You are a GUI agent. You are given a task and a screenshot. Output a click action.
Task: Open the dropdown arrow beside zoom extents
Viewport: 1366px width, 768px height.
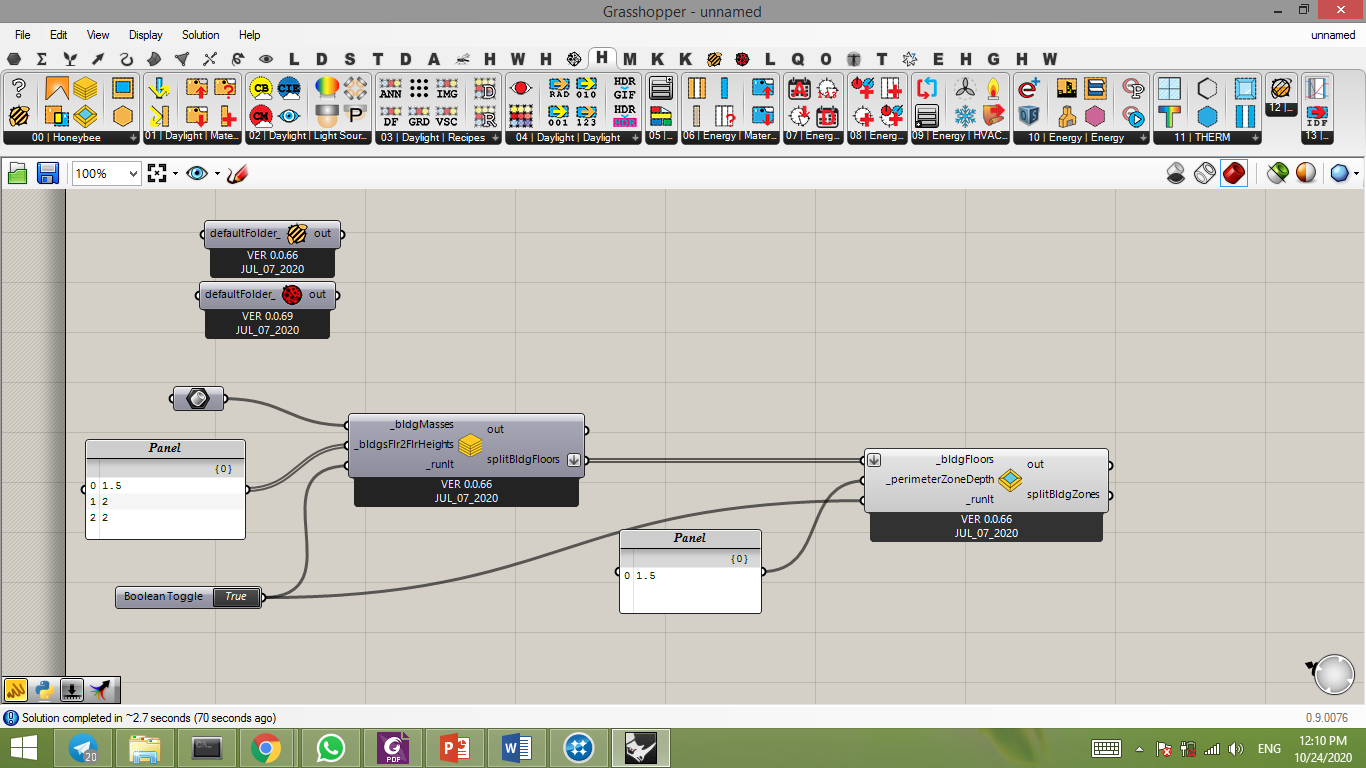tap(176, 174)
